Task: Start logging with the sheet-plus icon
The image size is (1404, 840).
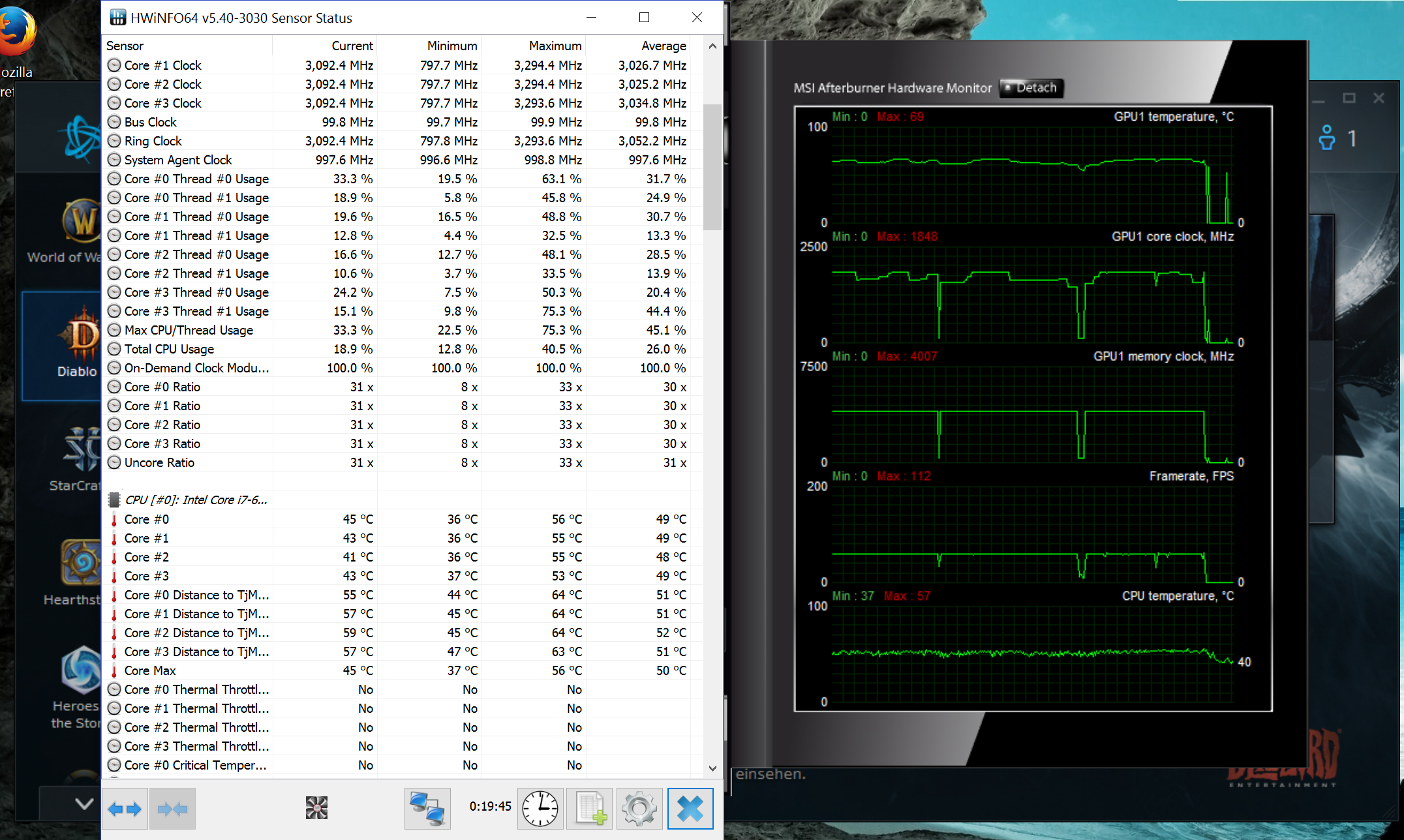Action: (x=590, y=809)
